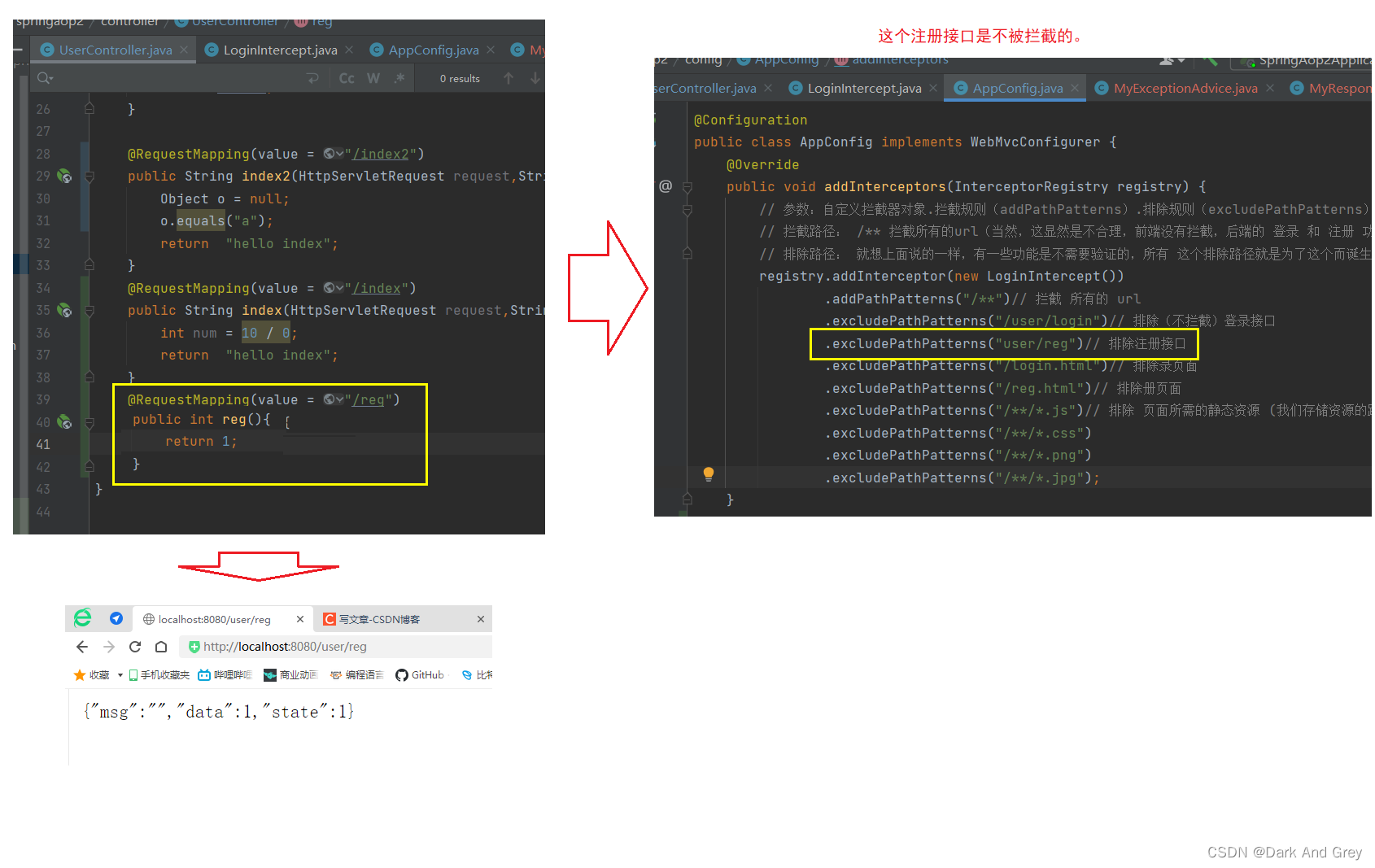Close AppConfig.java tab in right editor

[1075, 88]
